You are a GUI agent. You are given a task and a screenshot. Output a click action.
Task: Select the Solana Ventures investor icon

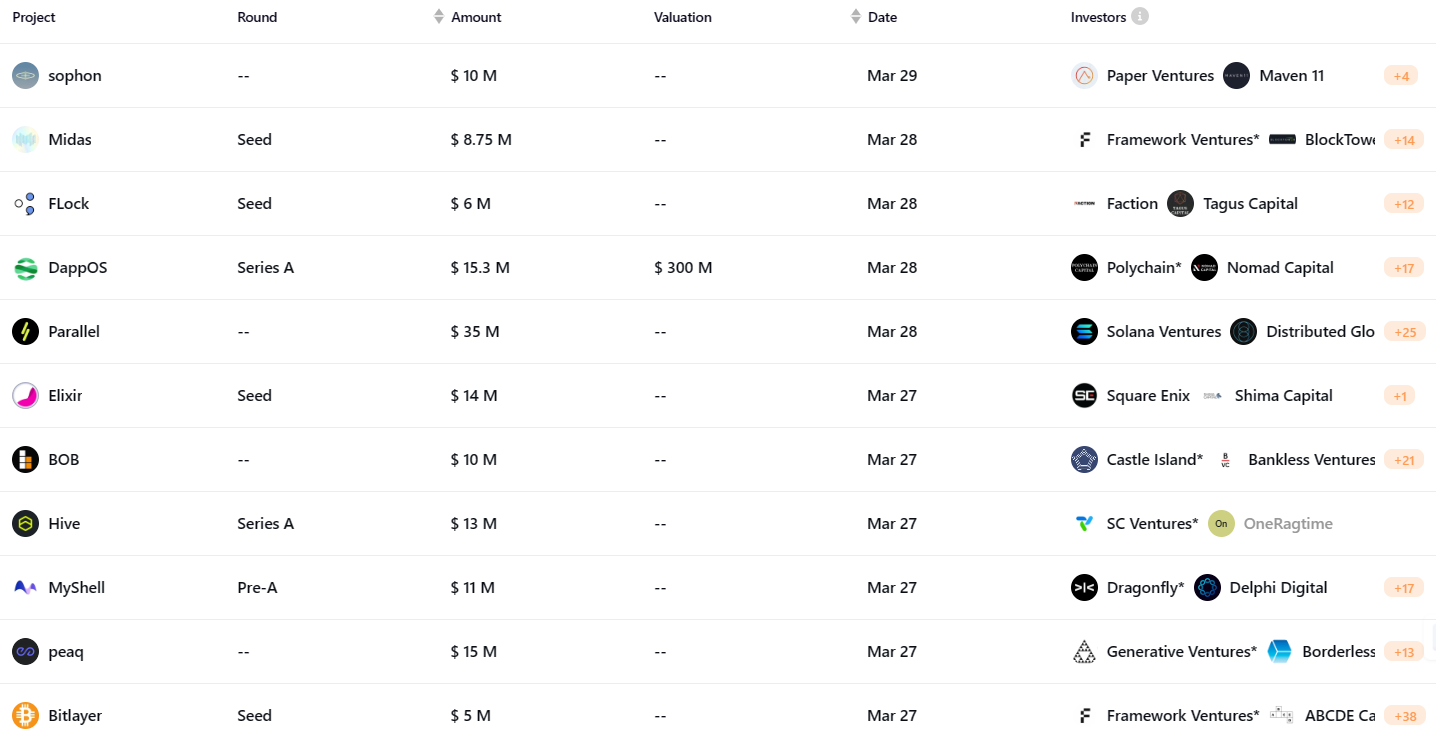tap(1084, 332)
